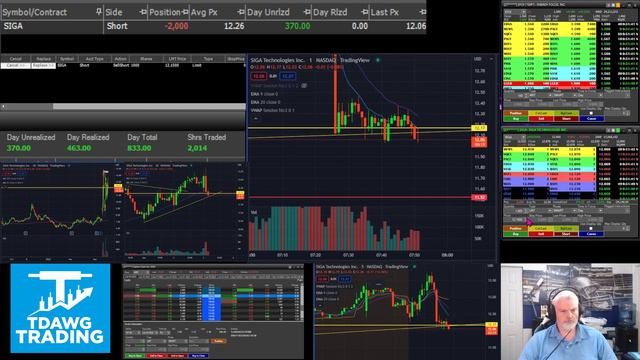
Task: Toggle Use Display Qty checkbox in top Level 2
Action: (x=591, y=113)
